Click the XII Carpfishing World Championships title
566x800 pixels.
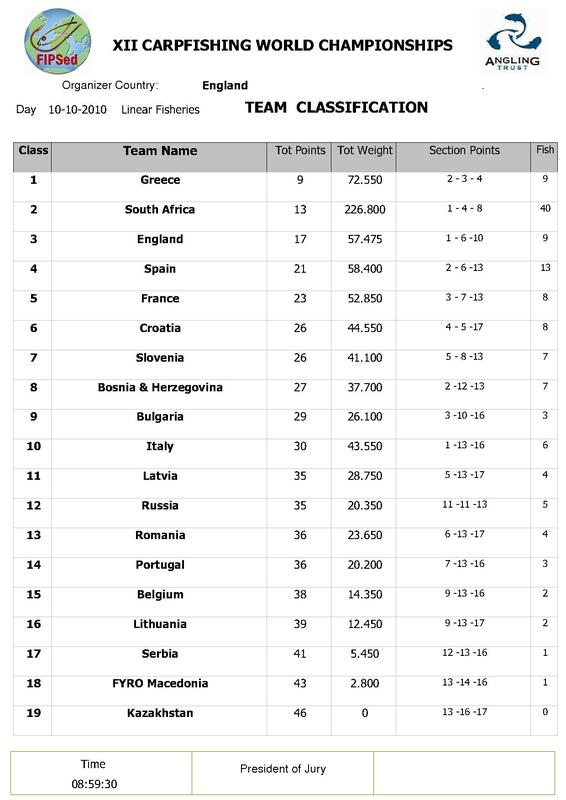(282, 45)
